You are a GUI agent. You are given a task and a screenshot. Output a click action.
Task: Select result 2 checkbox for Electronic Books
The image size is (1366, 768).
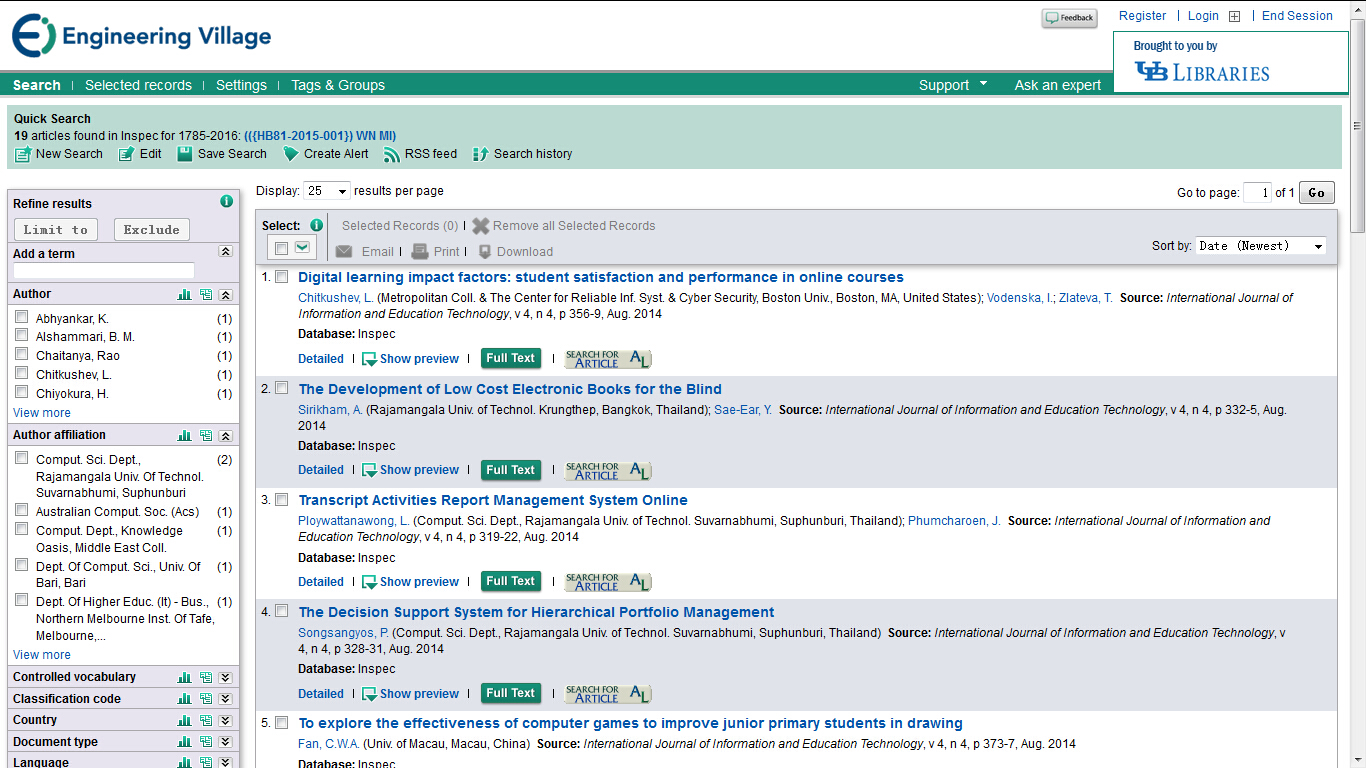[x=282, y=388]
